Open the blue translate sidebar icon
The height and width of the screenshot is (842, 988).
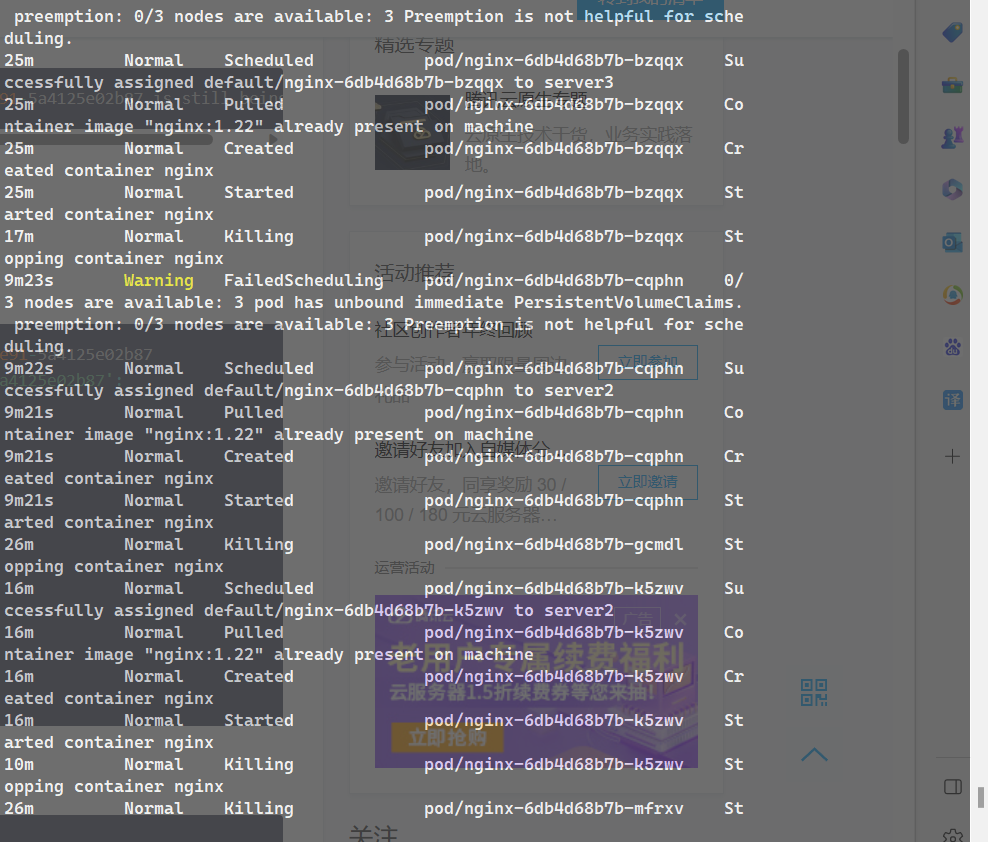pyautogui.click(x=952, y=400)
